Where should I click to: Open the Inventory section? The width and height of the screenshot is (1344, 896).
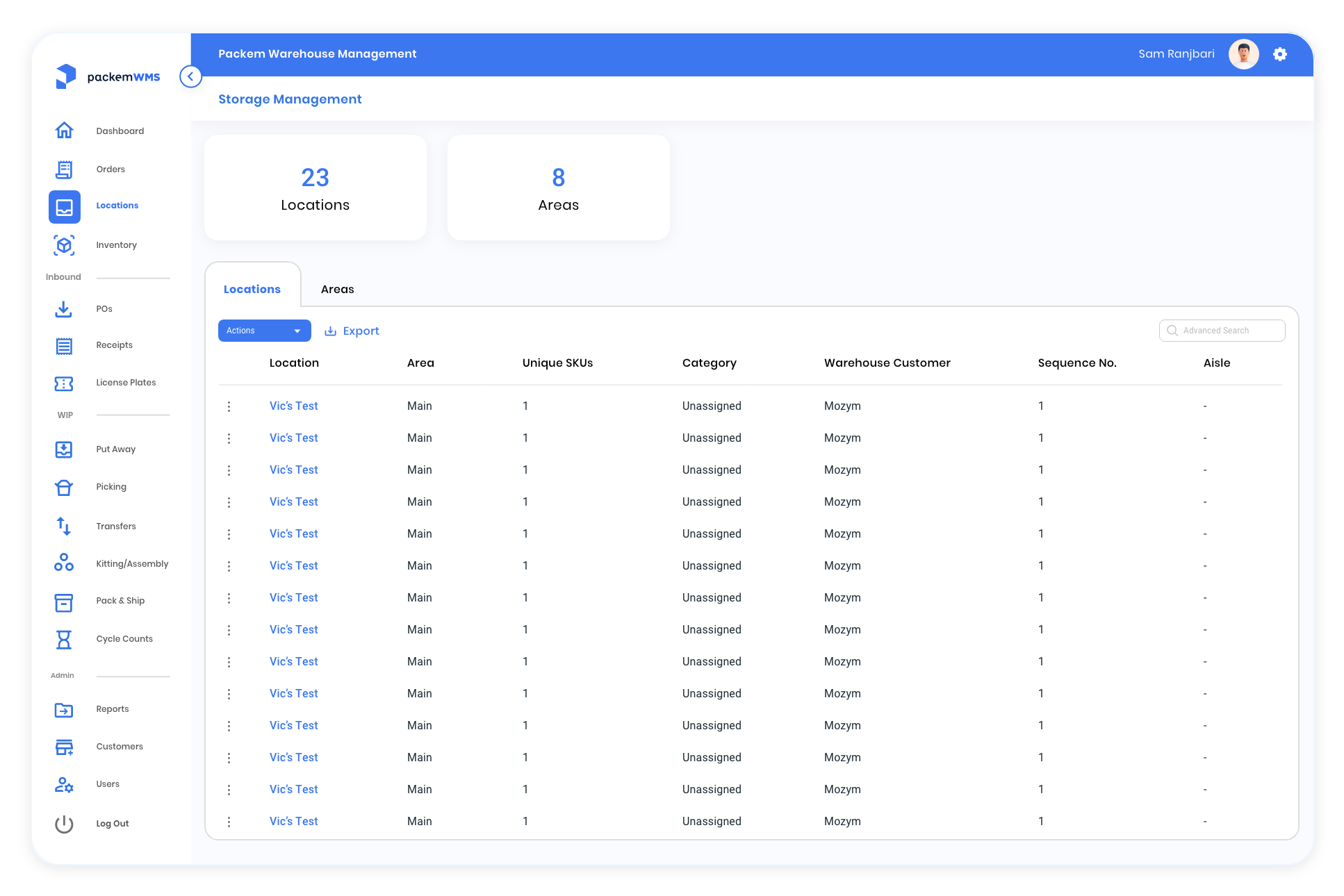click(64, 244)
